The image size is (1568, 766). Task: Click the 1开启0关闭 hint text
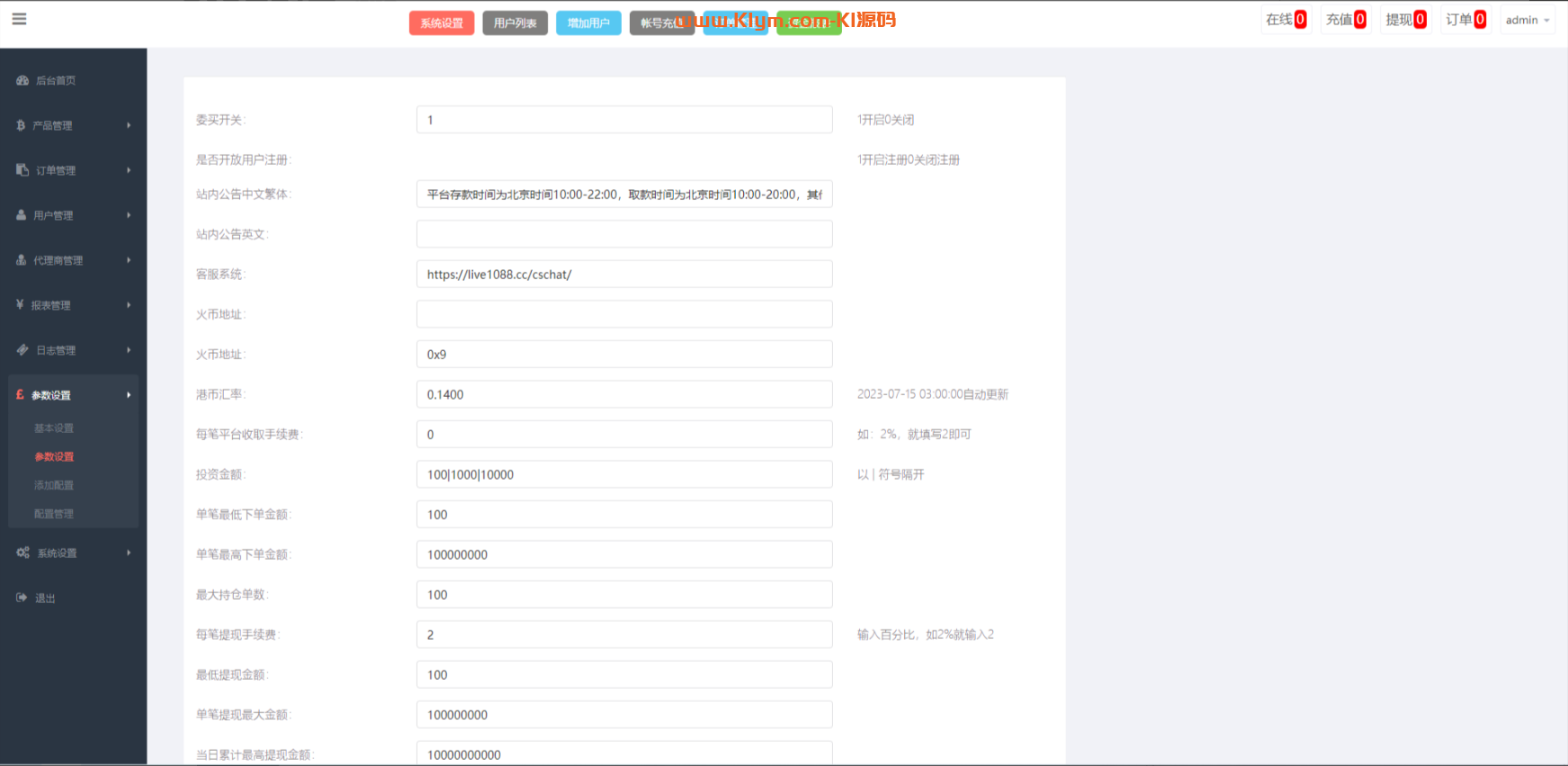click(x=885, y=120)
